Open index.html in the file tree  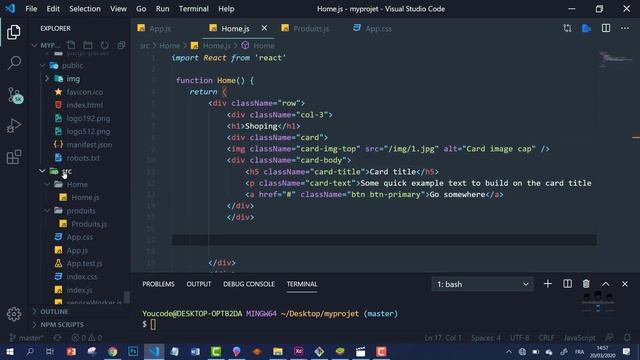(84, 105)
